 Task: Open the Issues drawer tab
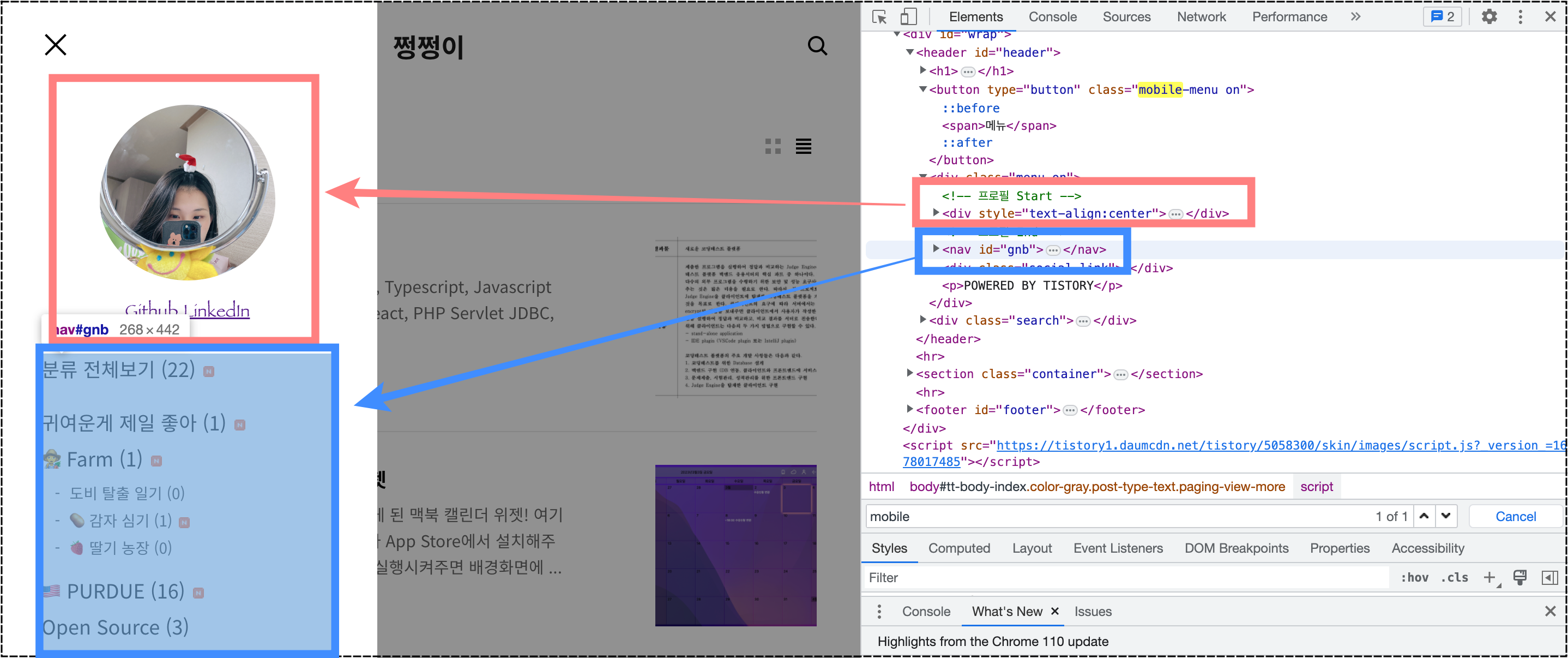1092,611
